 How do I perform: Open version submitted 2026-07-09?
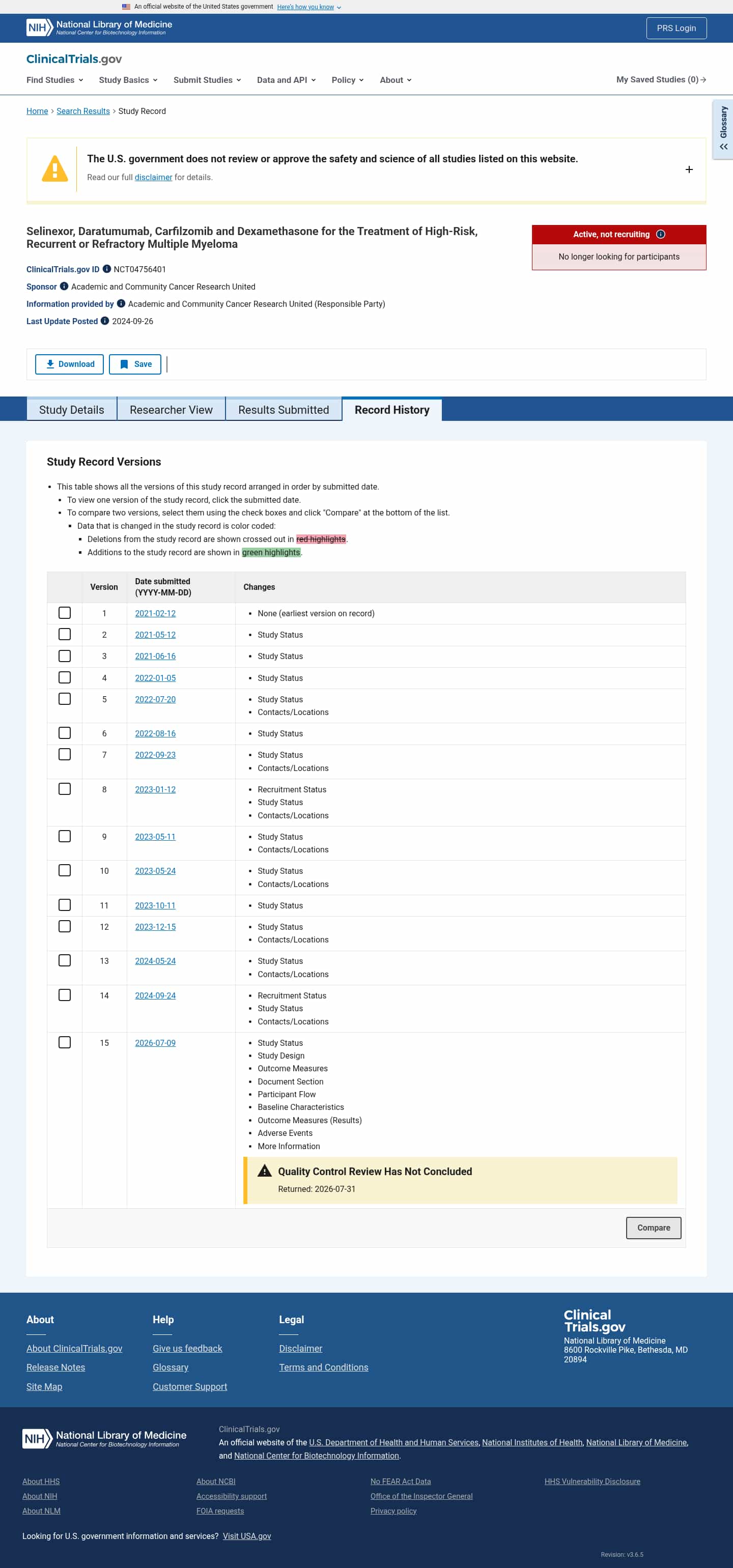[155, 1043]
